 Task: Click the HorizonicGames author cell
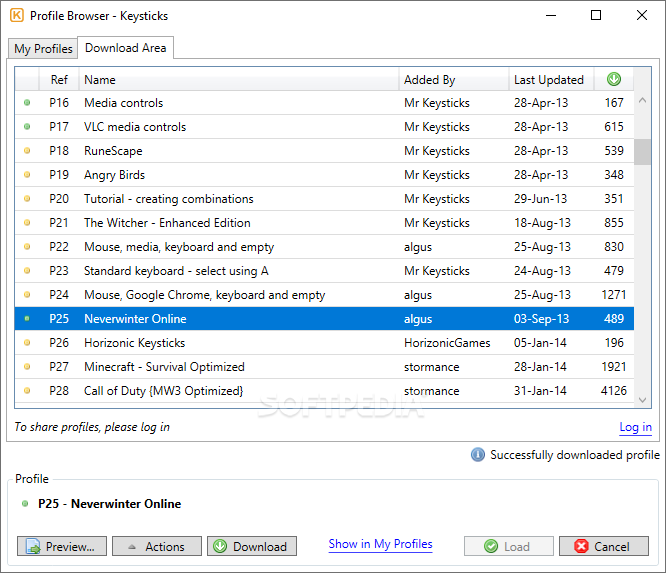coord(447,343)
